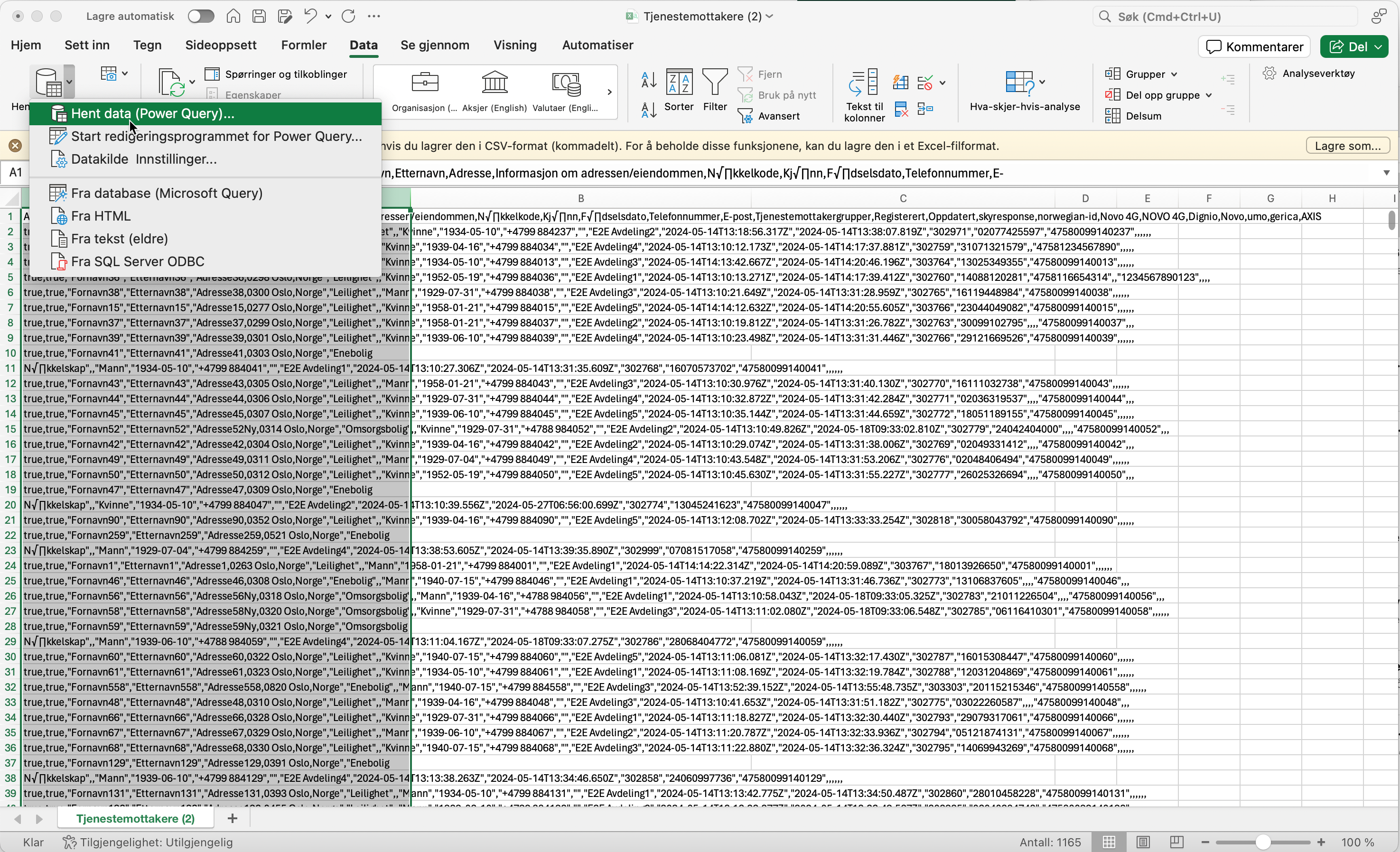Click the Home icon in title bar
Image resolution: width=1400 pixels, height=852 pixels.
tap(233, 17)
